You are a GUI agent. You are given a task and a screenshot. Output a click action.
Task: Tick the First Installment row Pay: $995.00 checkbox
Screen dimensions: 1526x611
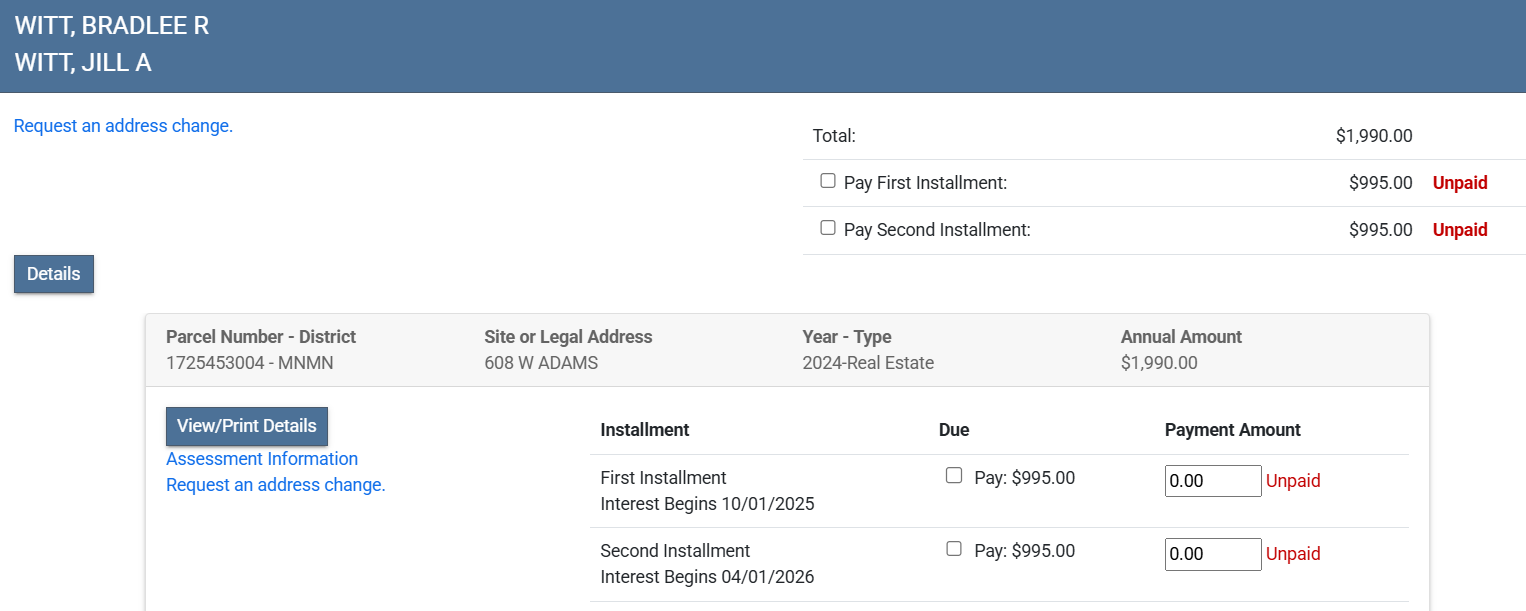tap(953, 476)
